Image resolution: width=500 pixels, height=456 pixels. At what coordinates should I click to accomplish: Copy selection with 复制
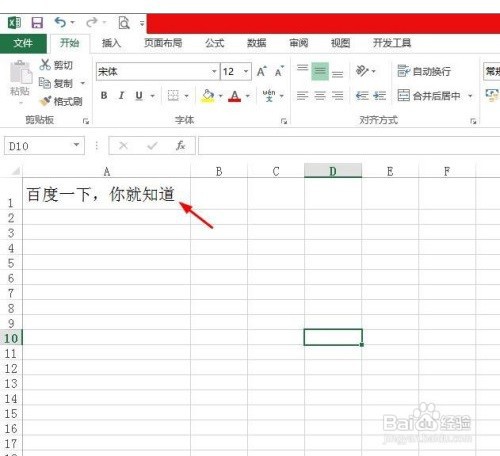(56, 83)
